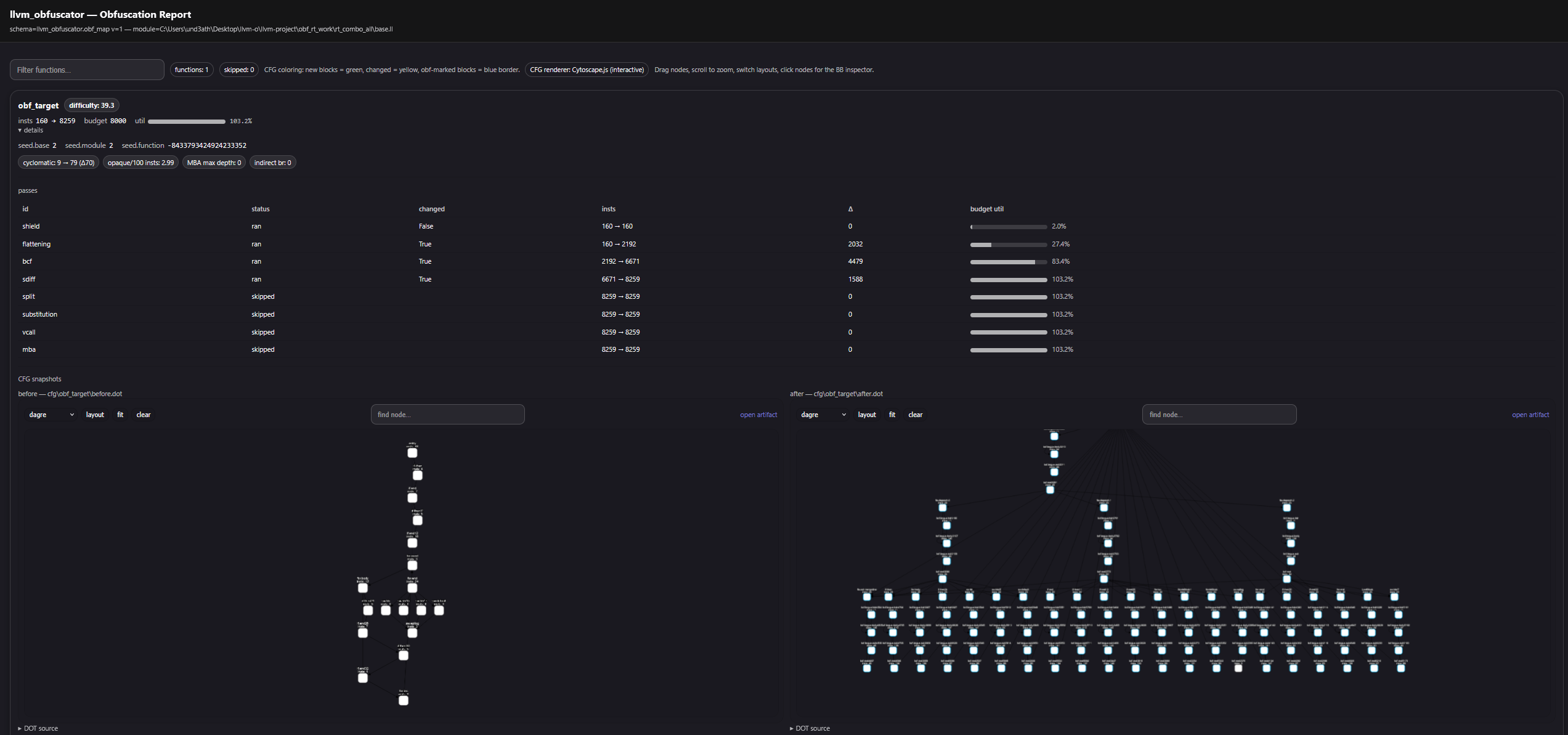Fit the after graph to view

(892, 415)
